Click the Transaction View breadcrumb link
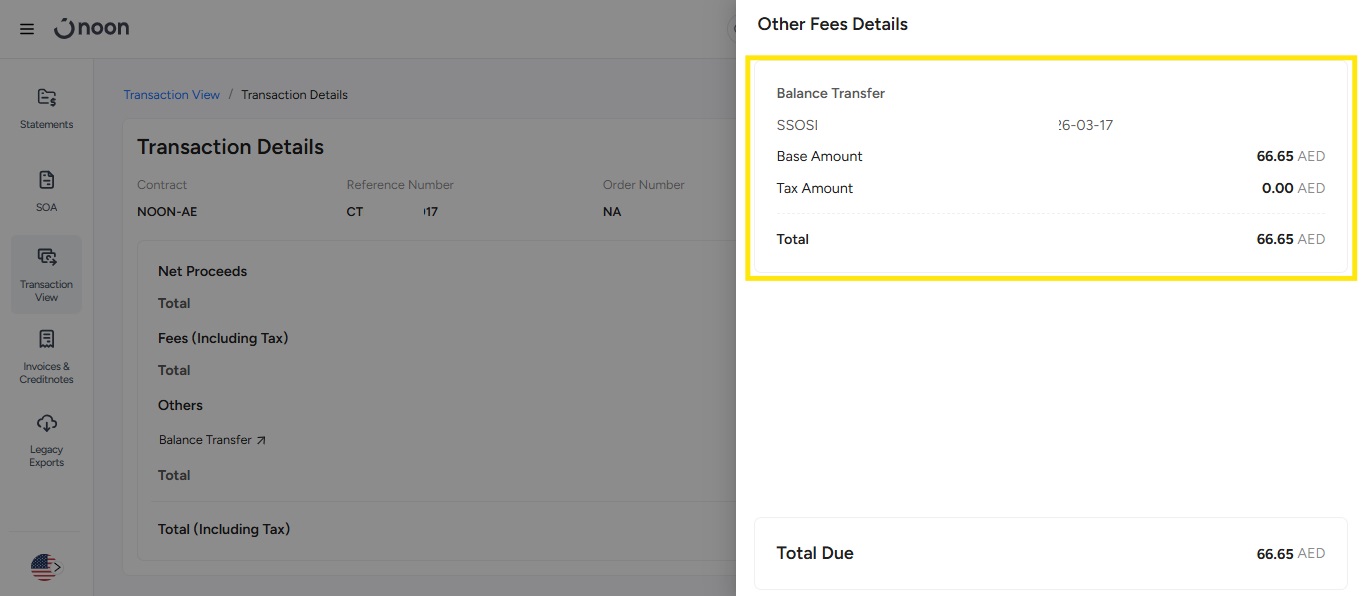 pos(171,95)
